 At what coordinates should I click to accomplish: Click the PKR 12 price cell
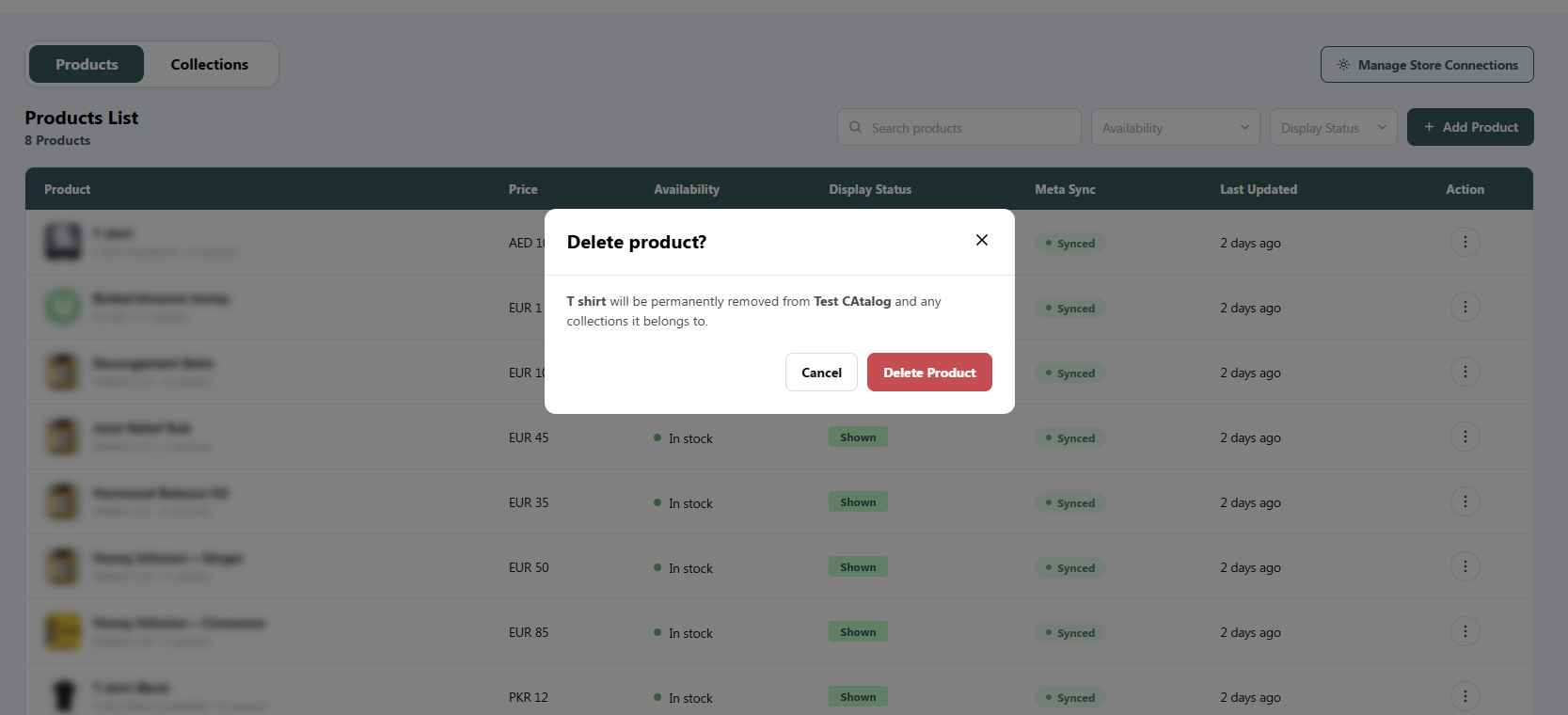(x=529, y=697)
